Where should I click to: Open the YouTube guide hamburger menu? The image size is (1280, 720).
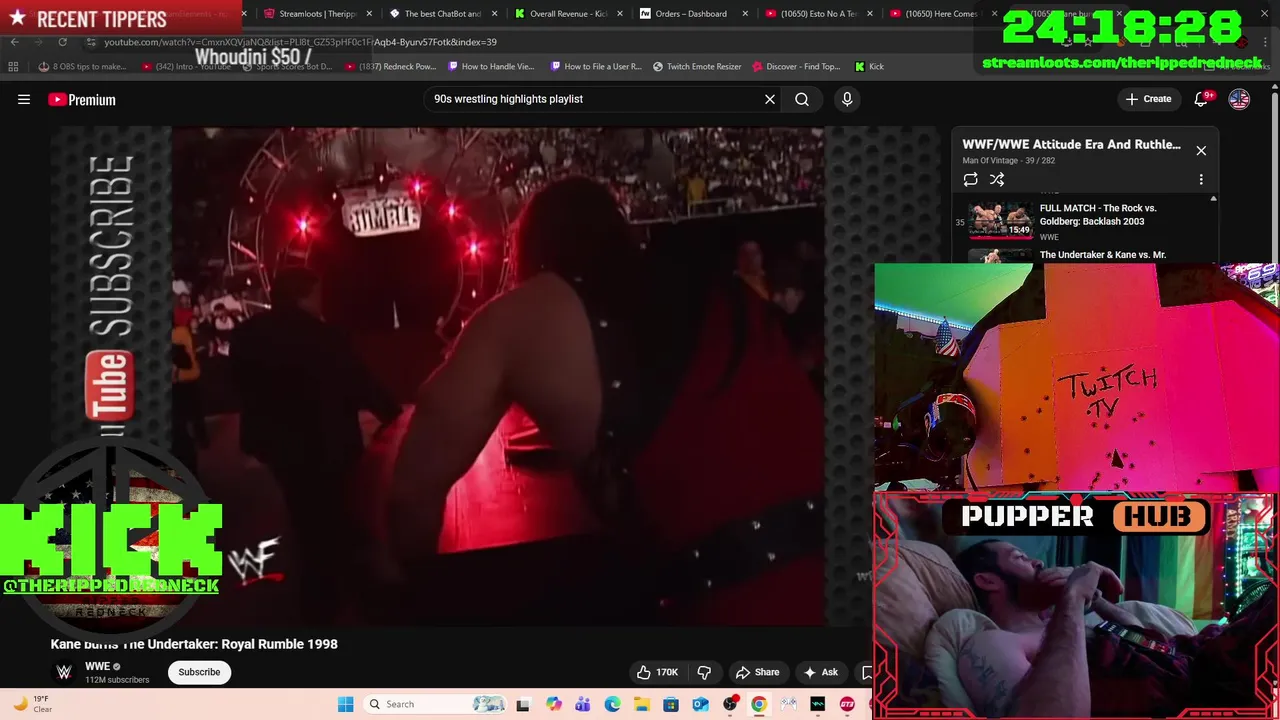[x=24, y=99]
